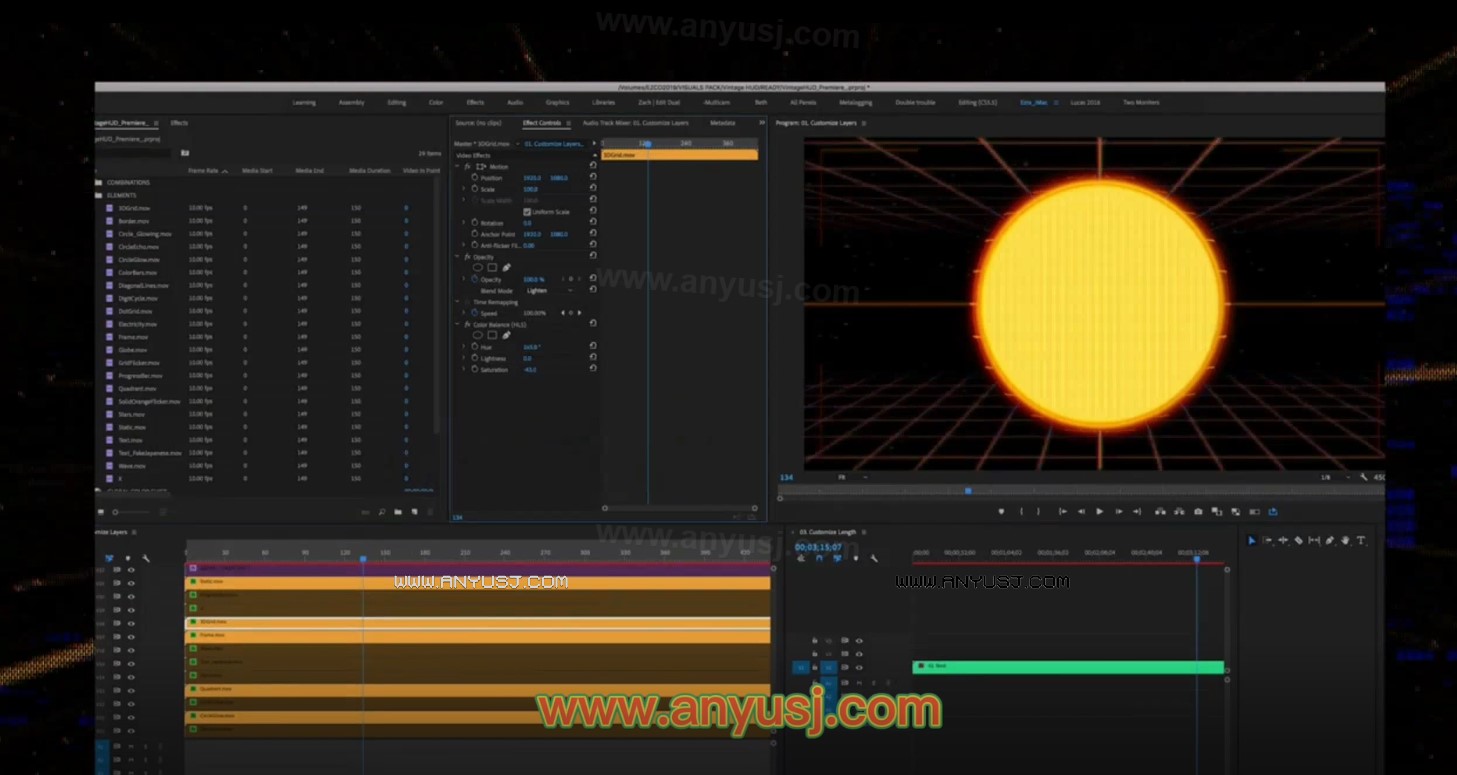Toggle Color Balance (HLS) fx switch

pos(467,324)
